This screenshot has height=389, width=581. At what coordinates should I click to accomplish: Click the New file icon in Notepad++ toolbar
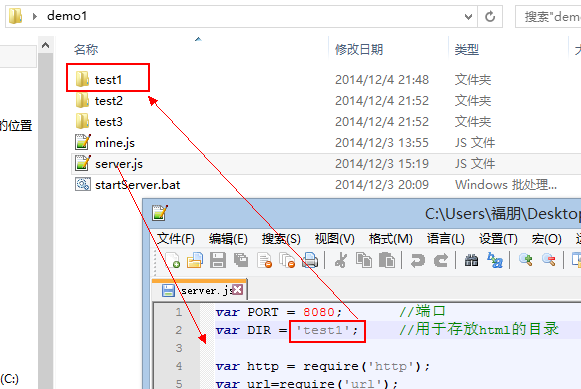pos(172,260)
